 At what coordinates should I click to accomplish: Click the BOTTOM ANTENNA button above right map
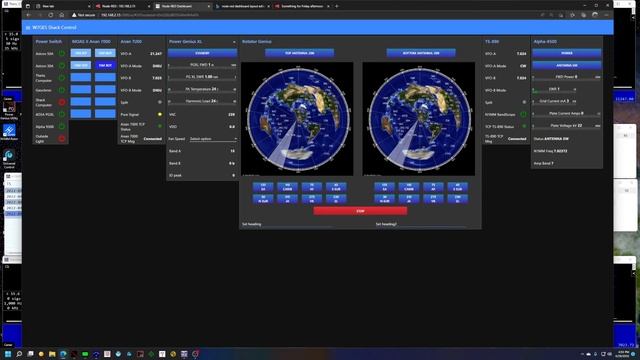pyautogui.click(x=421, y=53)
